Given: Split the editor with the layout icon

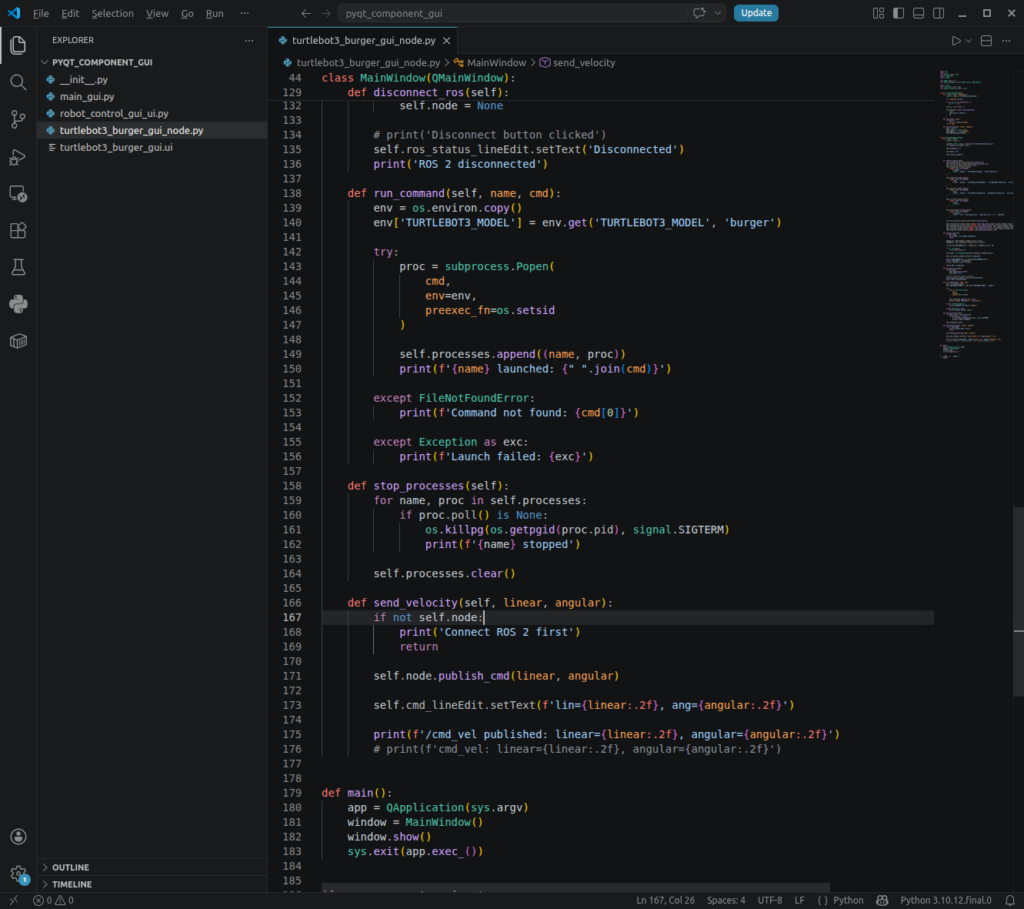Looking at the screenshot, I should (986, 40).
